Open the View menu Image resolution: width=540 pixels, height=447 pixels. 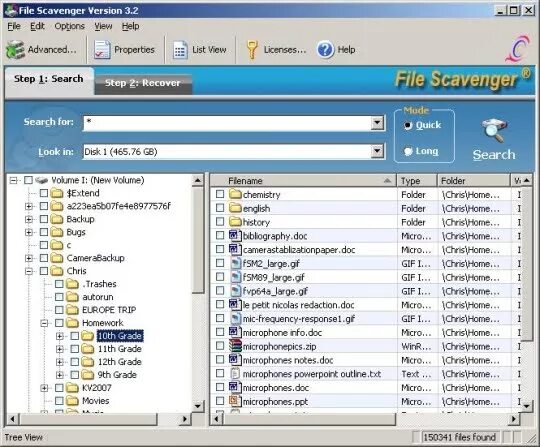(103, 27)
